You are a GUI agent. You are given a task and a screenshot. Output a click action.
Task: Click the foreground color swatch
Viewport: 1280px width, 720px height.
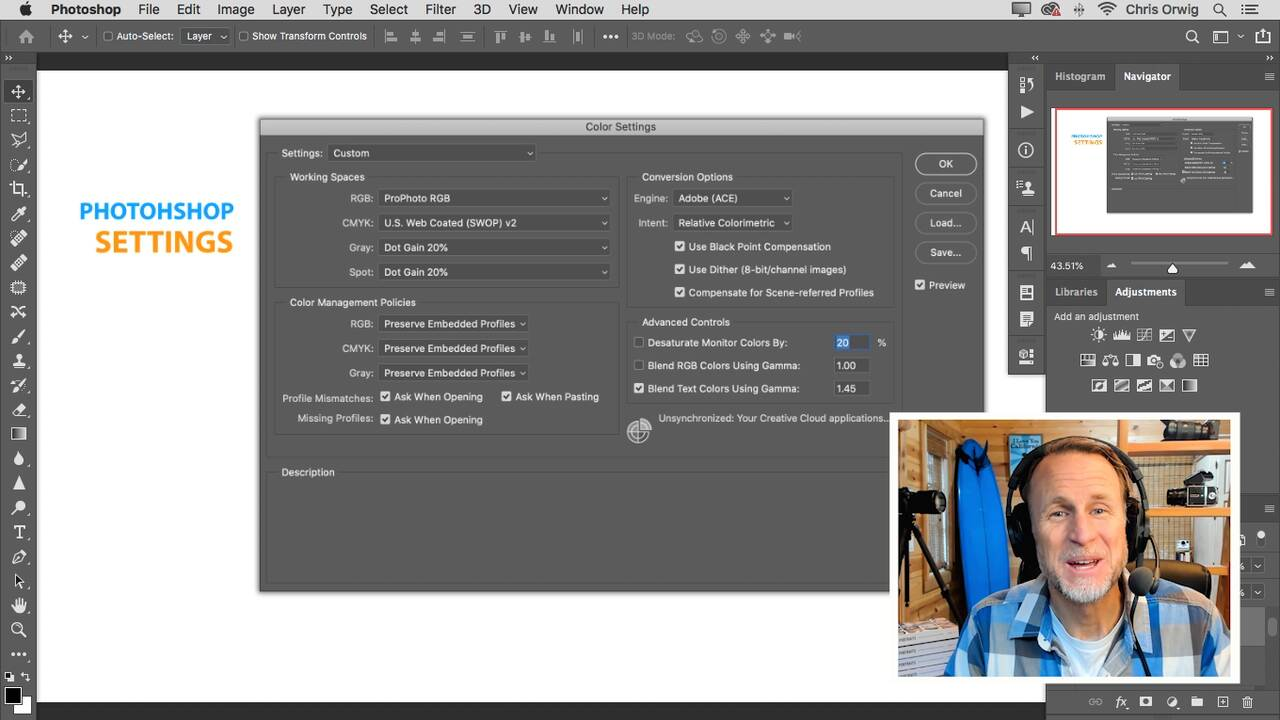[13, 695]
